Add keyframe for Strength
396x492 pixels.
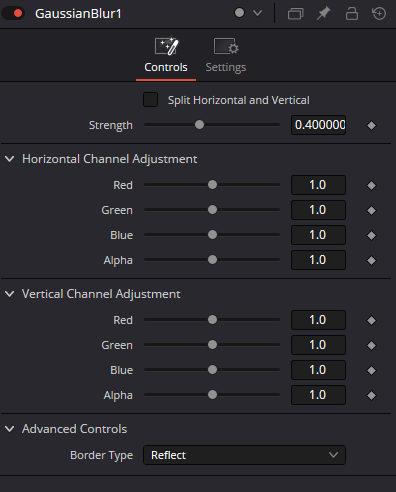371,125
